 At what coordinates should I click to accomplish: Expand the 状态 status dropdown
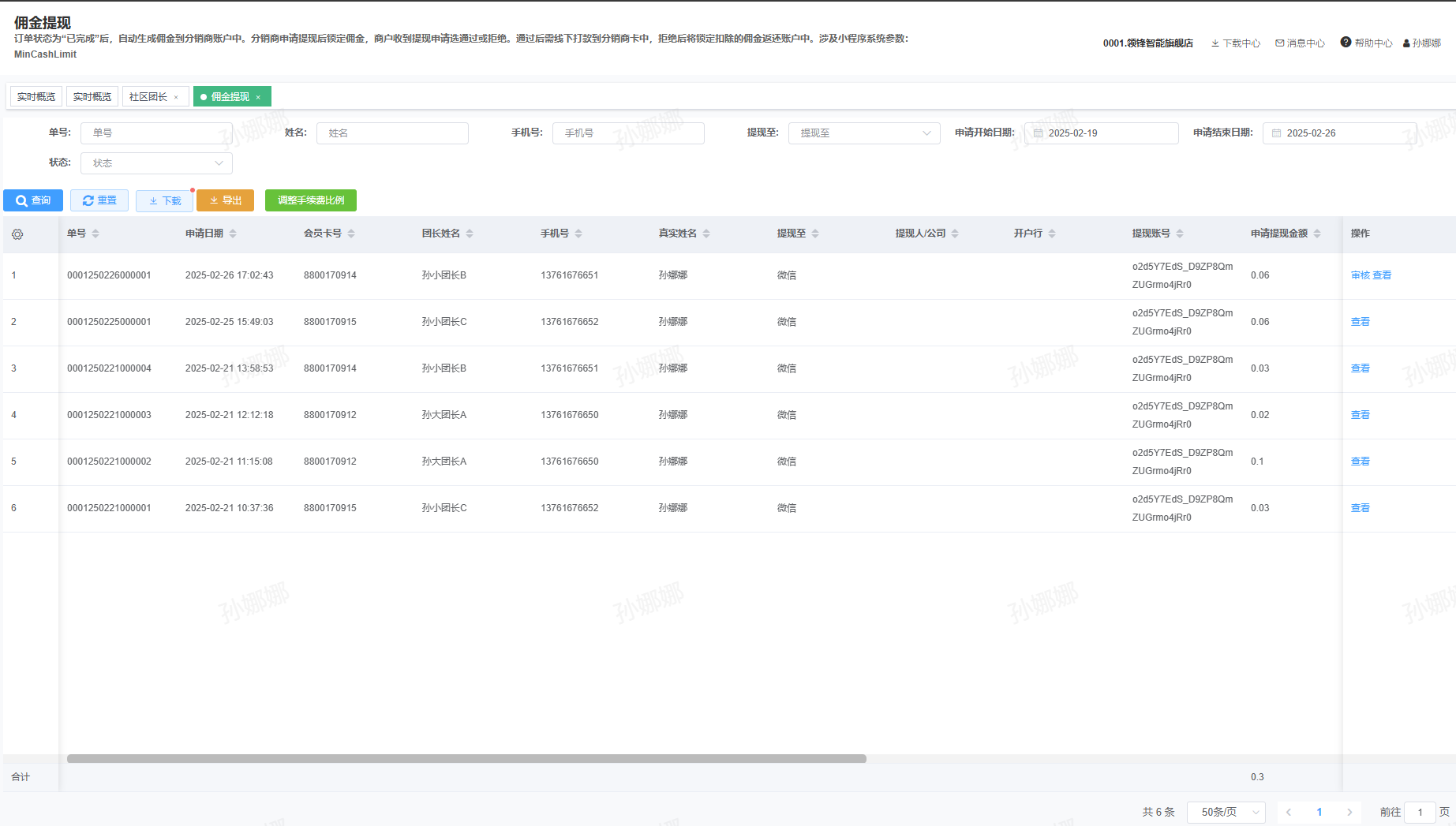tap(156, 163)
